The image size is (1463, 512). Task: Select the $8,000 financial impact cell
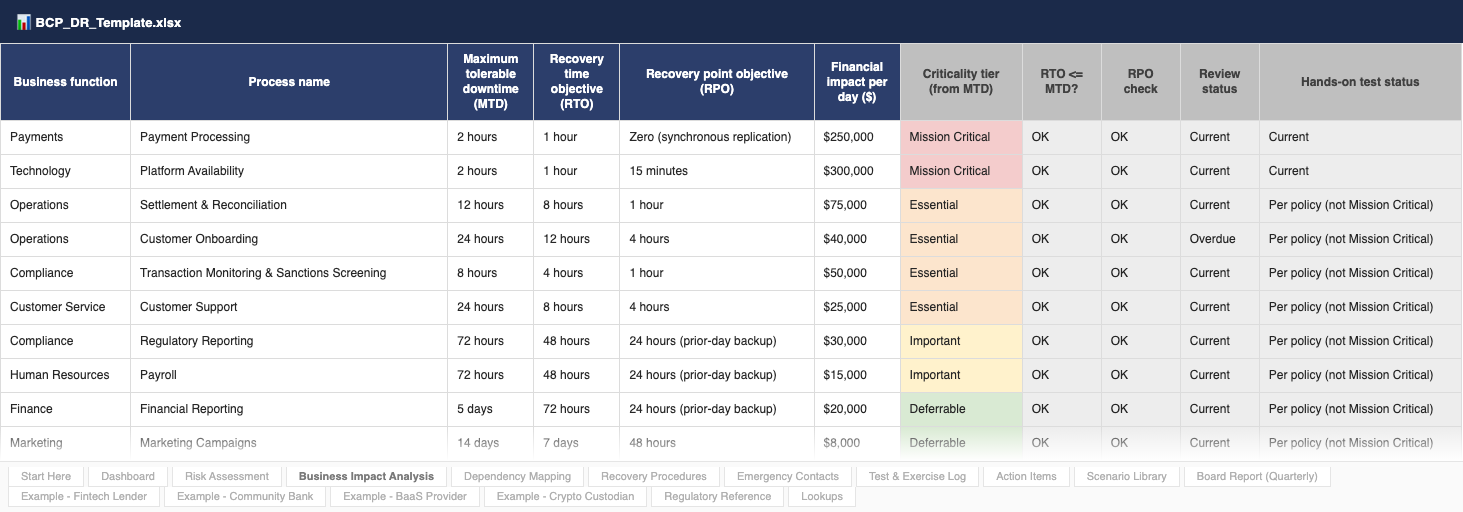(x=857, y=443)
